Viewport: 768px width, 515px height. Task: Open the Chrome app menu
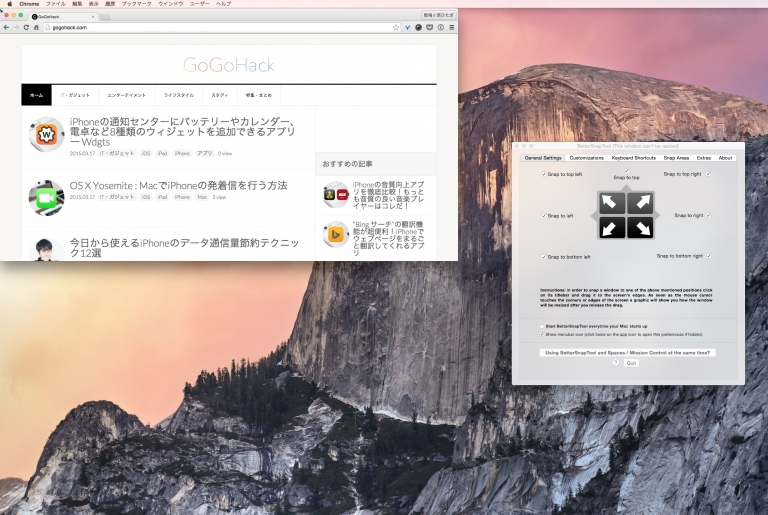29,3
